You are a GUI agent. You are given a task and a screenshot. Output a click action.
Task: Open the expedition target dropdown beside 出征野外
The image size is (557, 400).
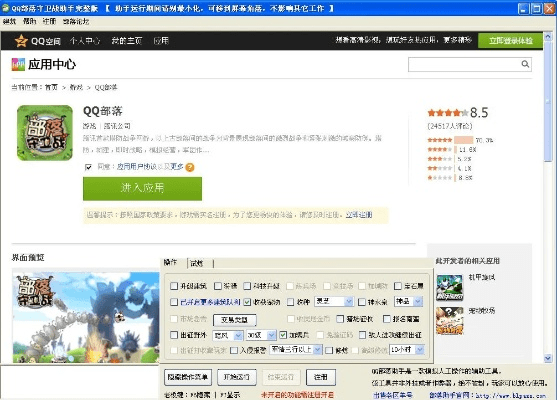coord(228,335)
